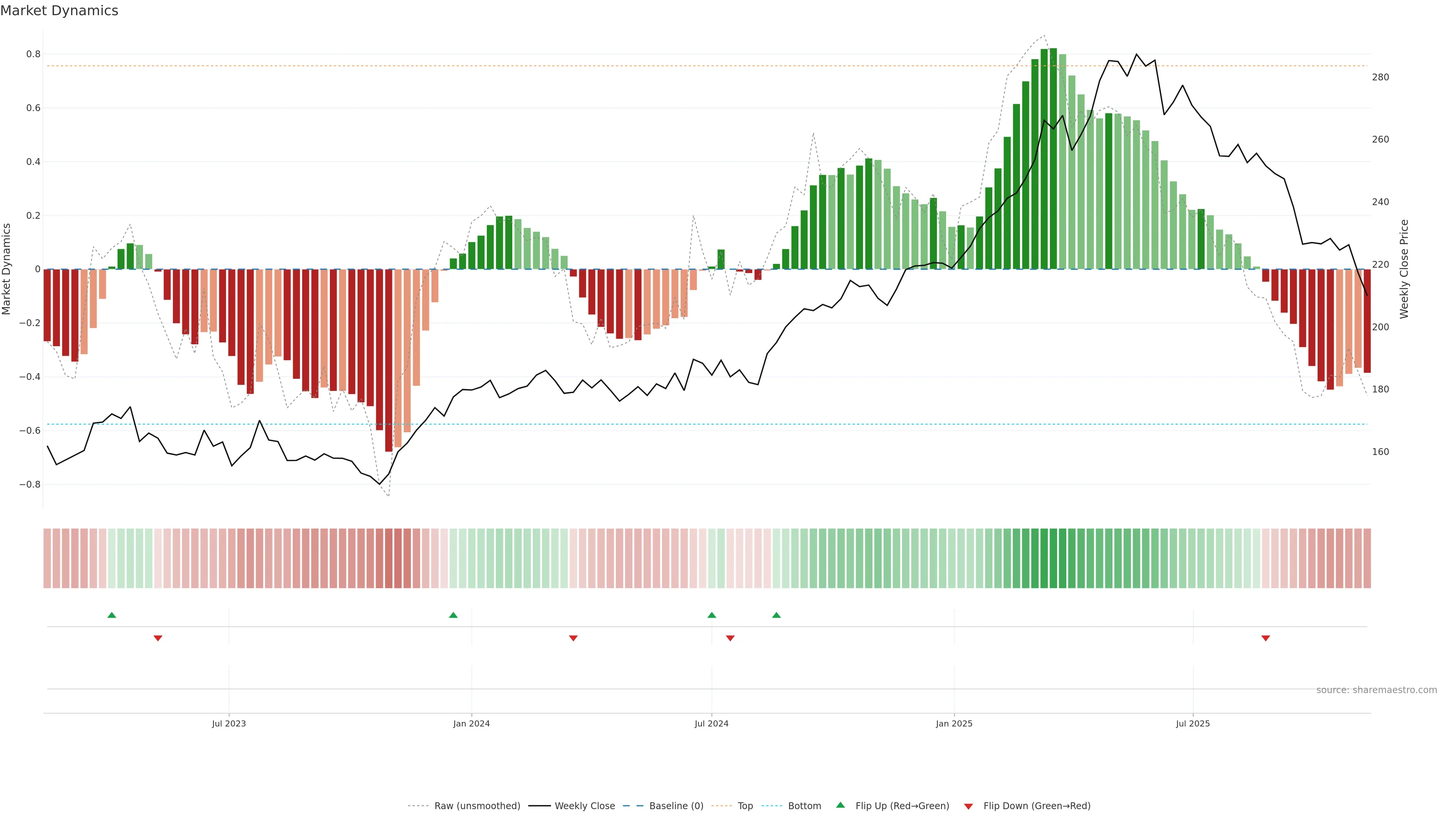Viewport: 1456px width, 819px height.
Task: Click flip-down triangle just after Jul 2024
Action: [x=730, y=638]
